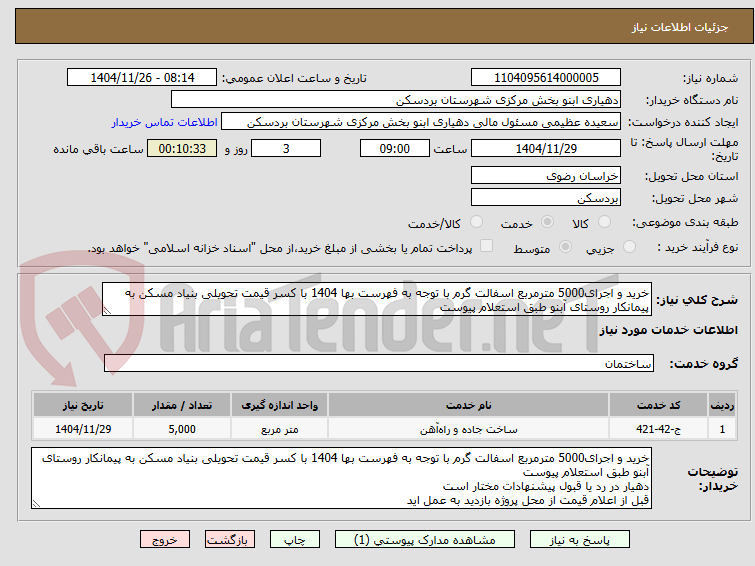The height and width of the screenshot is (566, 755).
Task: Click the row number 1 cell
Action: [722, 429]
